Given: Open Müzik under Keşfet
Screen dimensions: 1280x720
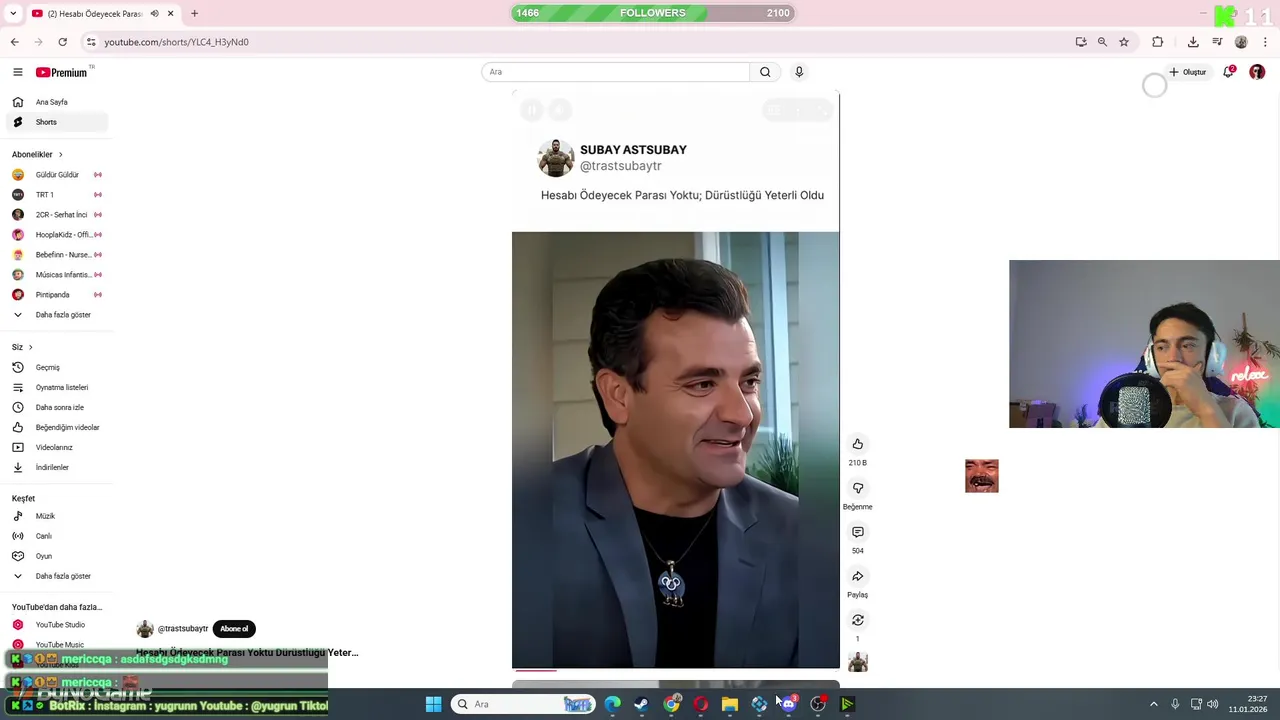Looking at the screenshot, I should click(x=56, y=516).
